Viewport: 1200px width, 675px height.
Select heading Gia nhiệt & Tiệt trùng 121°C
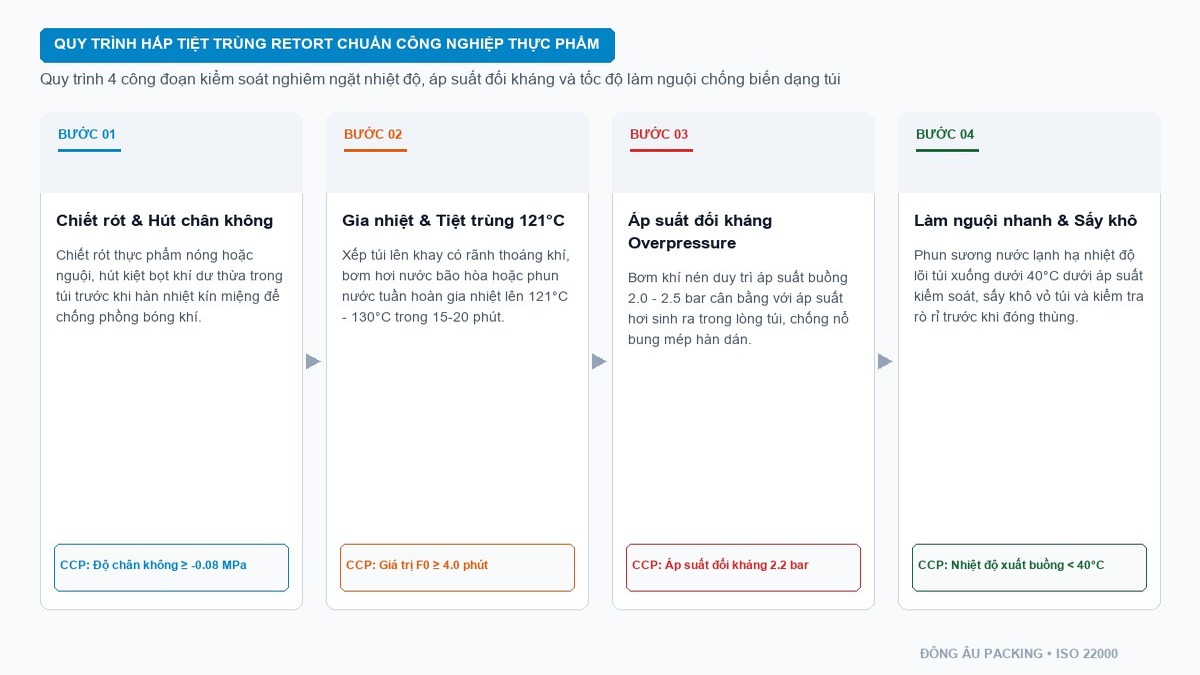[x=453, y=221]
